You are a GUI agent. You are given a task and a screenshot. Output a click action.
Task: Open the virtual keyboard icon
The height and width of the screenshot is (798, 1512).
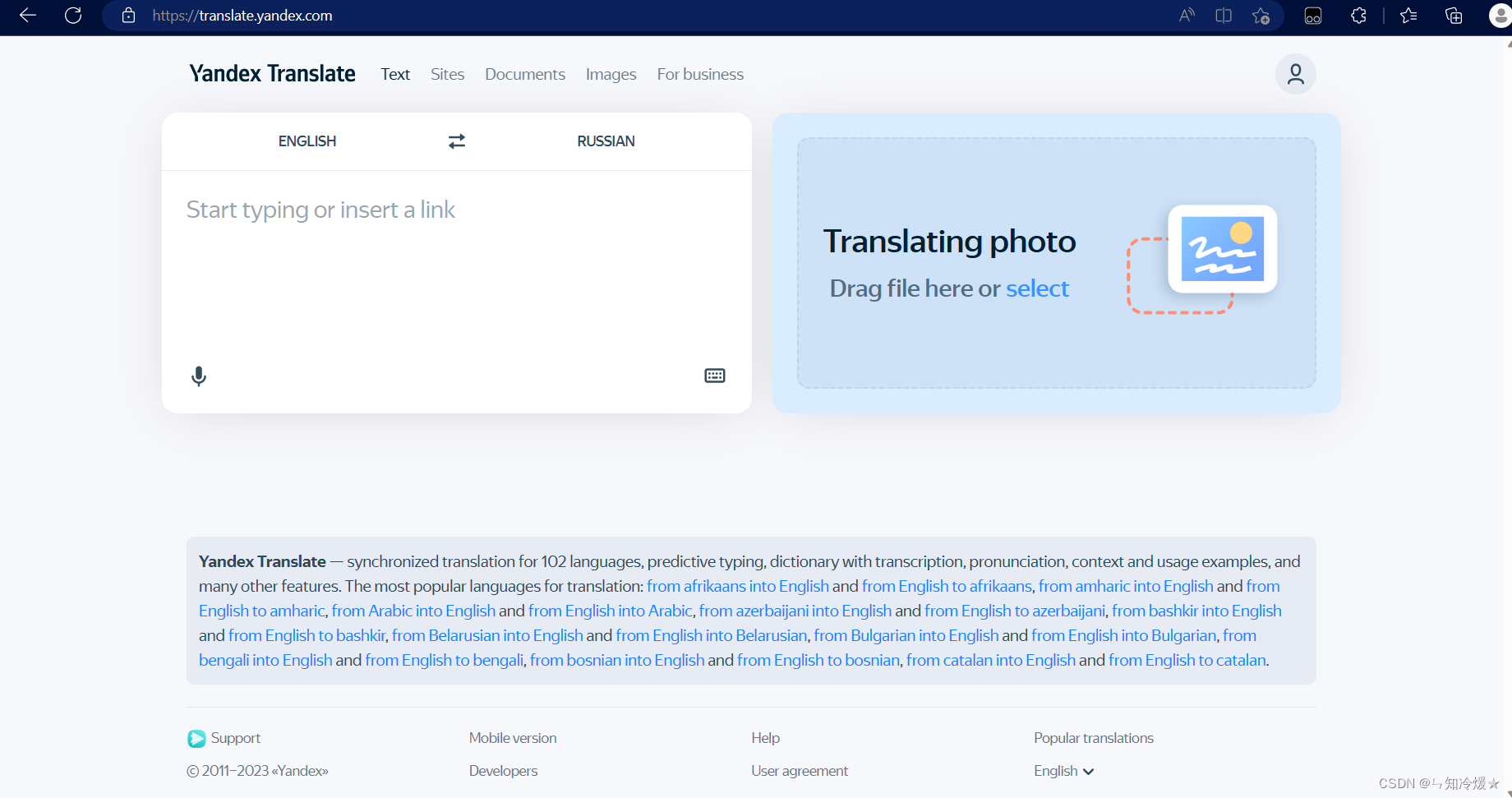coord(715,376)
